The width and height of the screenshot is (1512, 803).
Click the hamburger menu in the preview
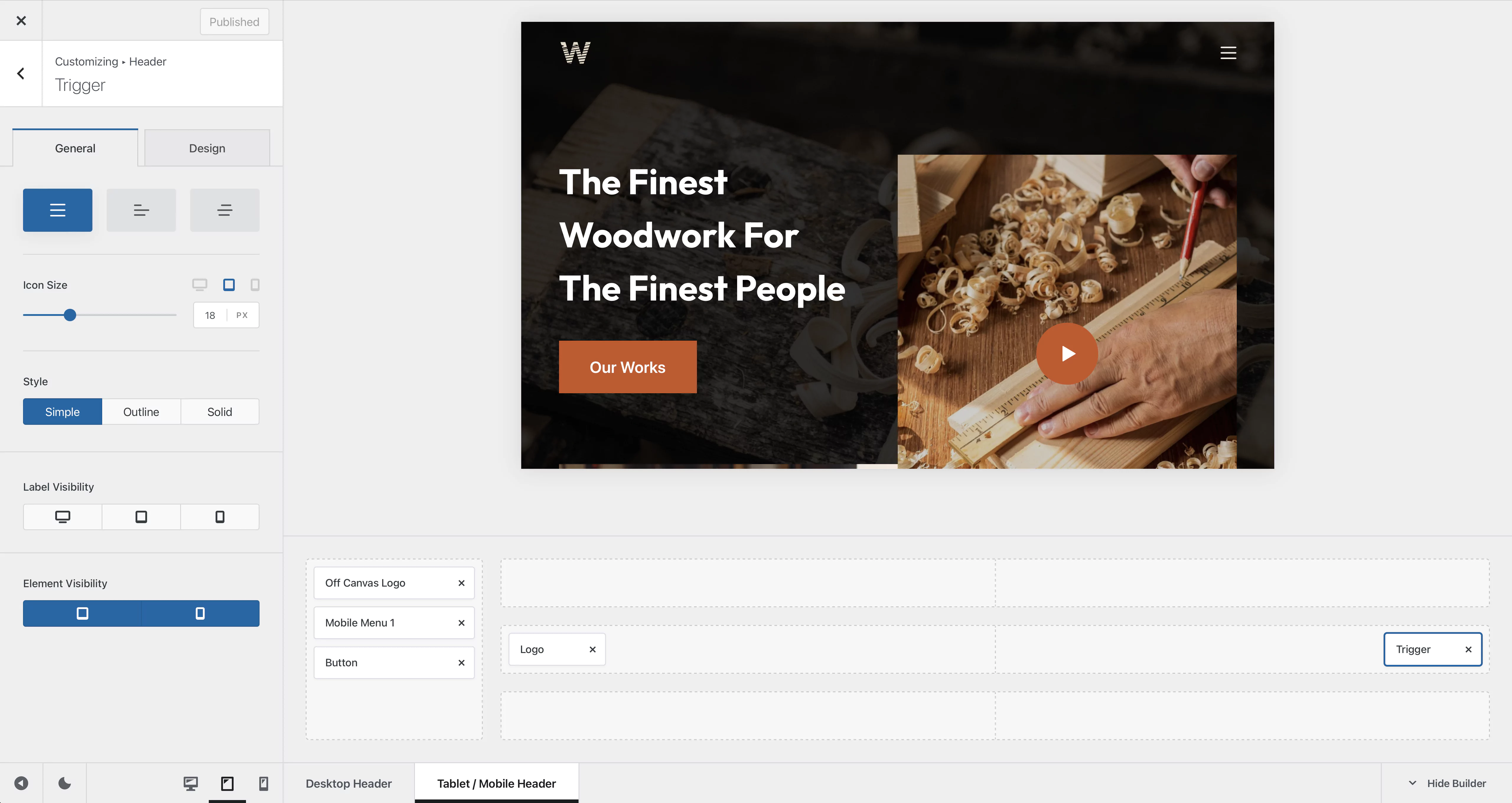tap(1228, 53)
